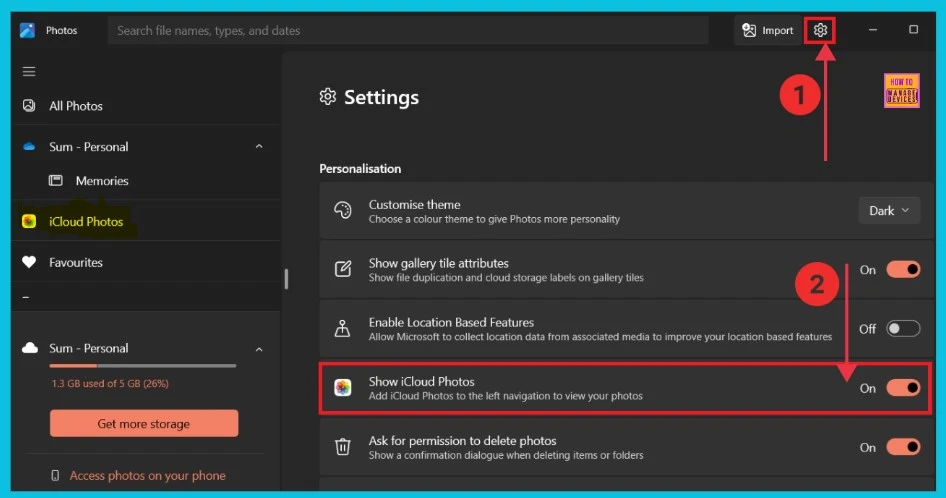Viewport: 946px width, 498px height.
Task: Enable Location Based Features switch
Action: click(x=903, y=328)
